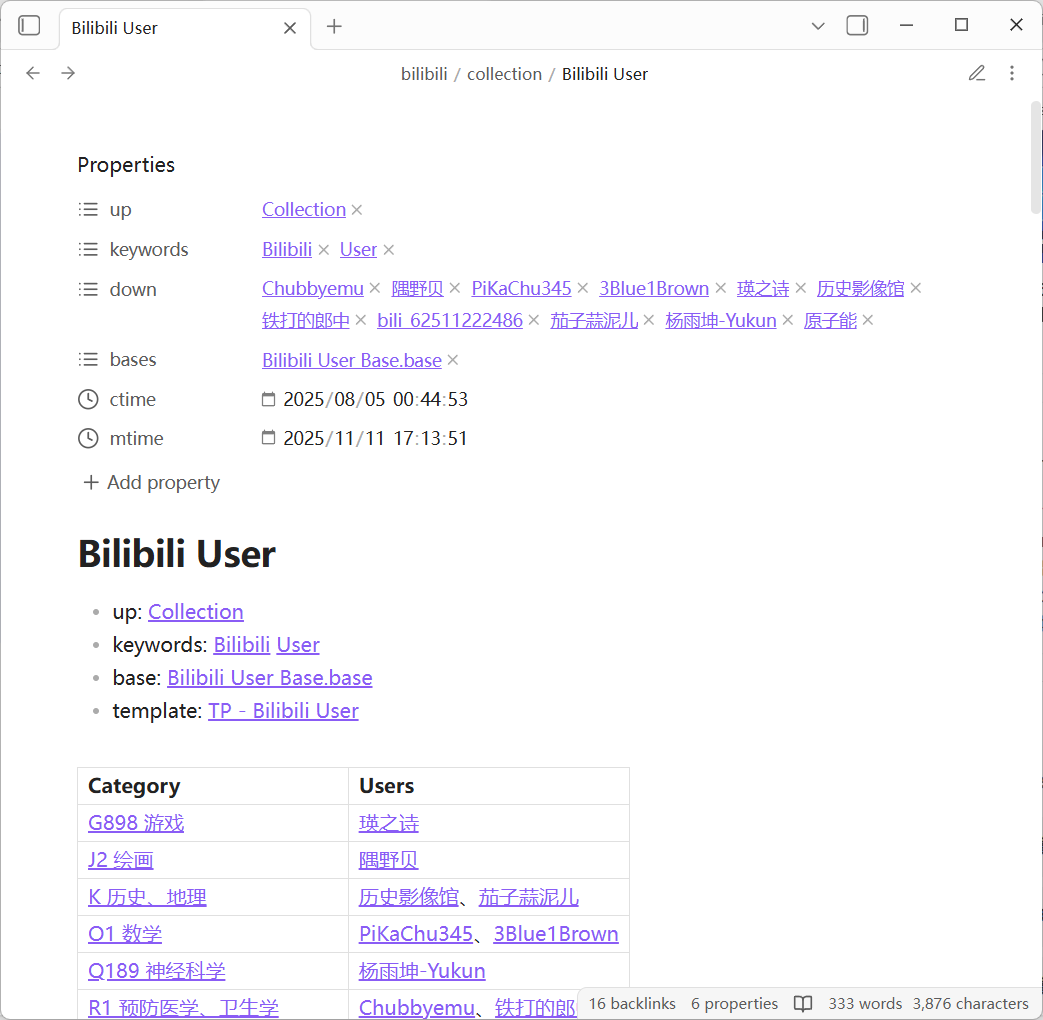1043x1020 pixels.
Task: Click the 'down' property list icon
Action: pos(89,289)
